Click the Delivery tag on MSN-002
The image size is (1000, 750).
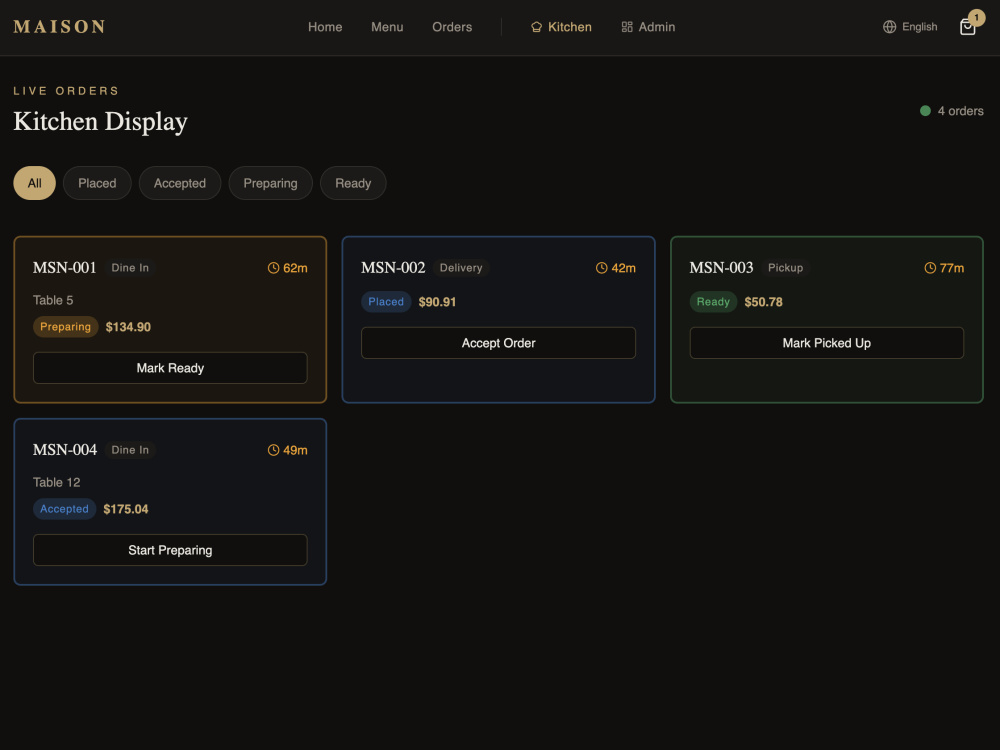point(461,268)
